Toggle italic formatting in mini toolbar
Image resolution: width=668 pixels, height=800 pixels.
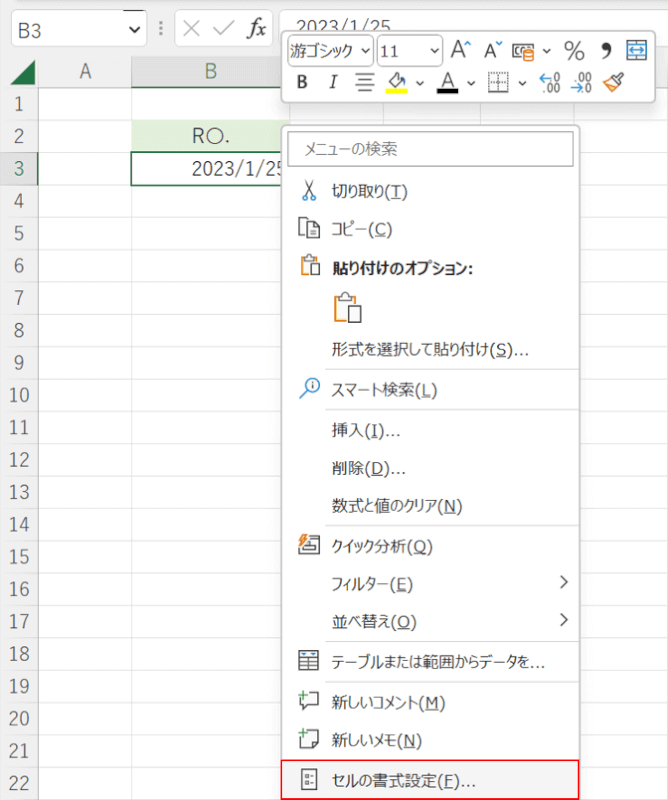pos(333,82)
